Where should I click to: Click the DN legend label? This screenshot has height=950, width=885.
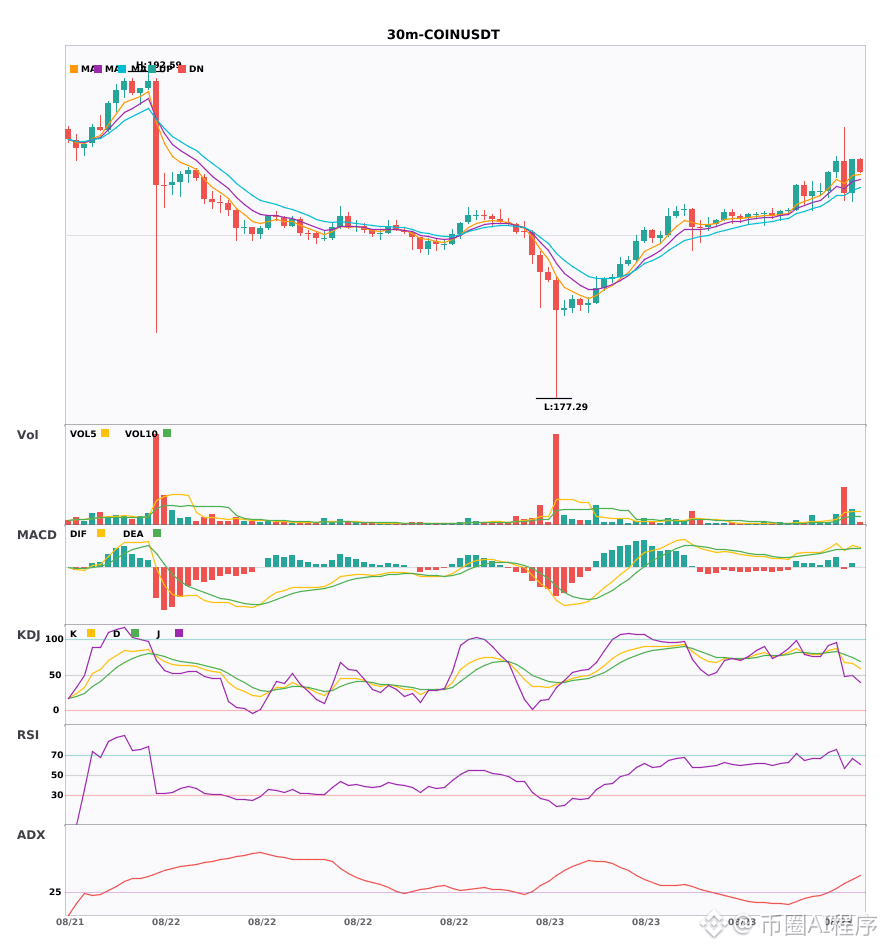pyautogui.click(x=196, y=69)
